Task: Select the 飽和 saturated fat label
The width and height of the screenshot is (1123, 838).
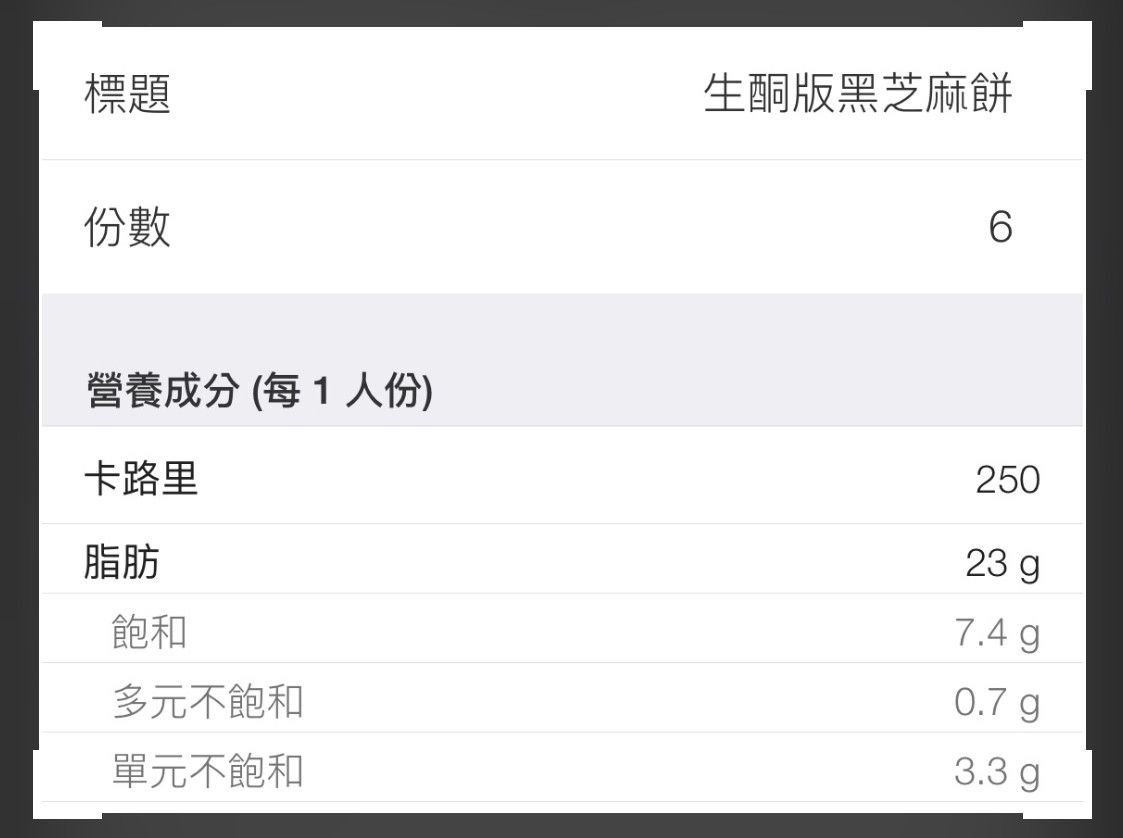Action: point(149,632)
